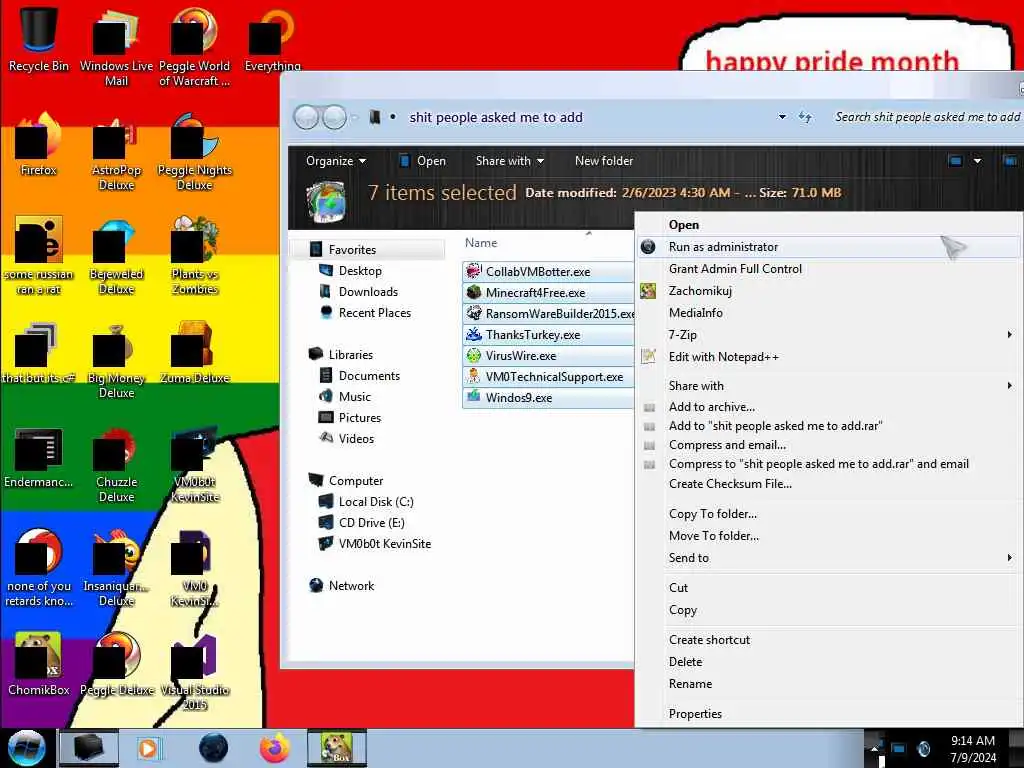Expand the address bar history dropdown arrow
The width and height of the screenshot is (1024, 768).
[x=782, y=118]
